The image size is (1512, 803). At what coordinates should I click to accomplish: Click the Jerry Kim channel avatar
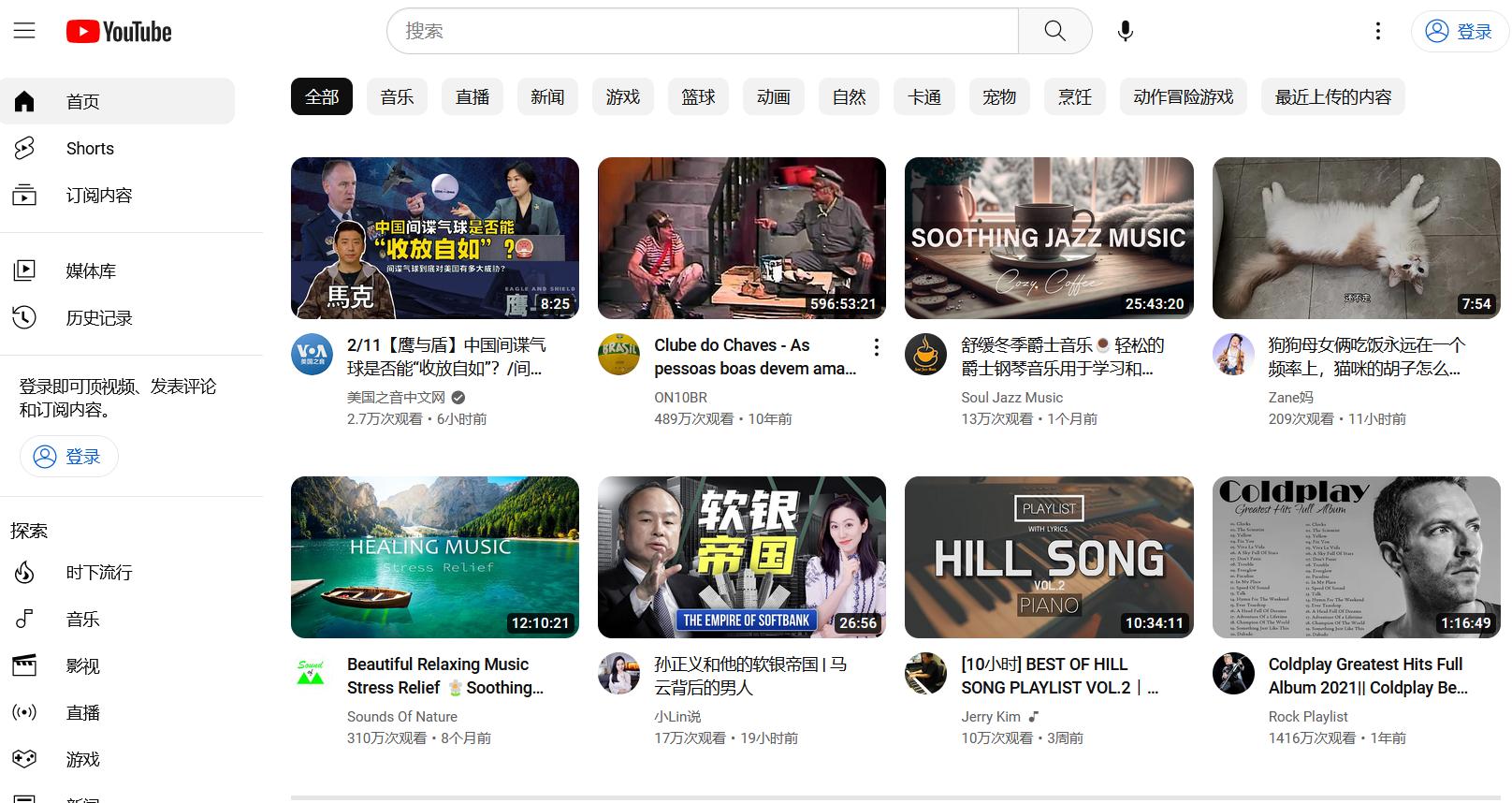click(925, 674)
